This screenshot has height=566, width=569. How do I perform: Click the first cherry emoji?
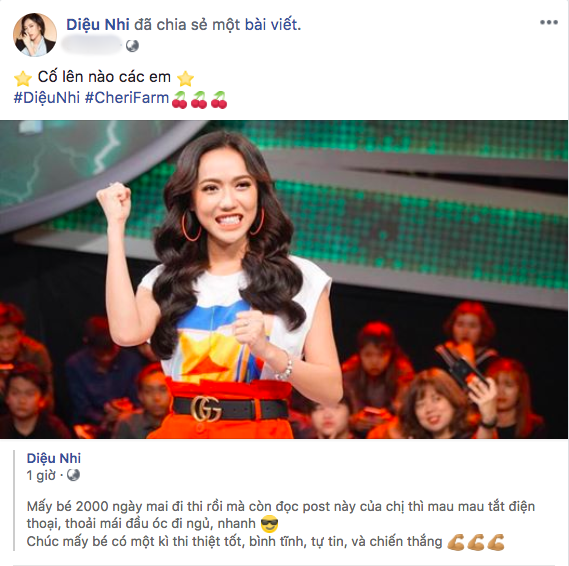(179, 100)
